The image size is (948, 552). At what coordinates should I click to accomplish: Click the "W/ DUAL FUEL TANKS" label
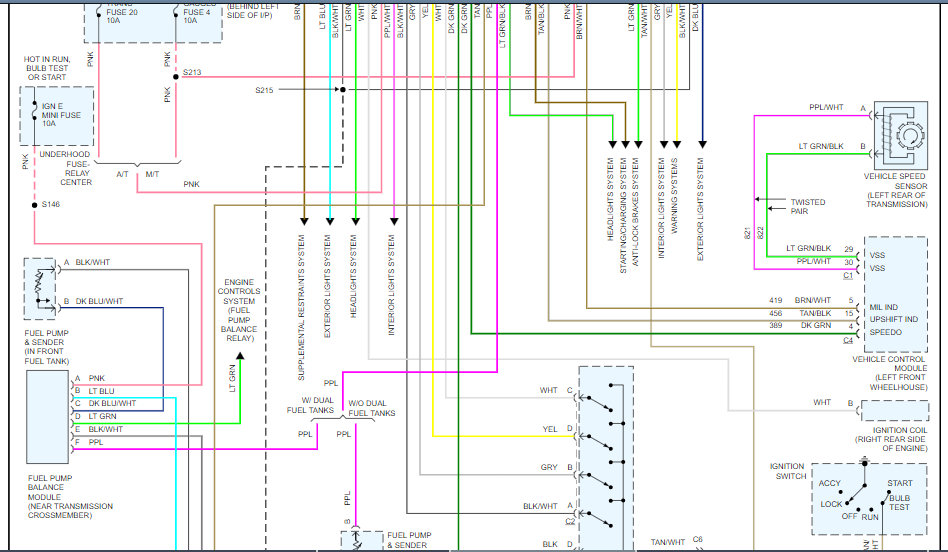(x=310, y=405)
